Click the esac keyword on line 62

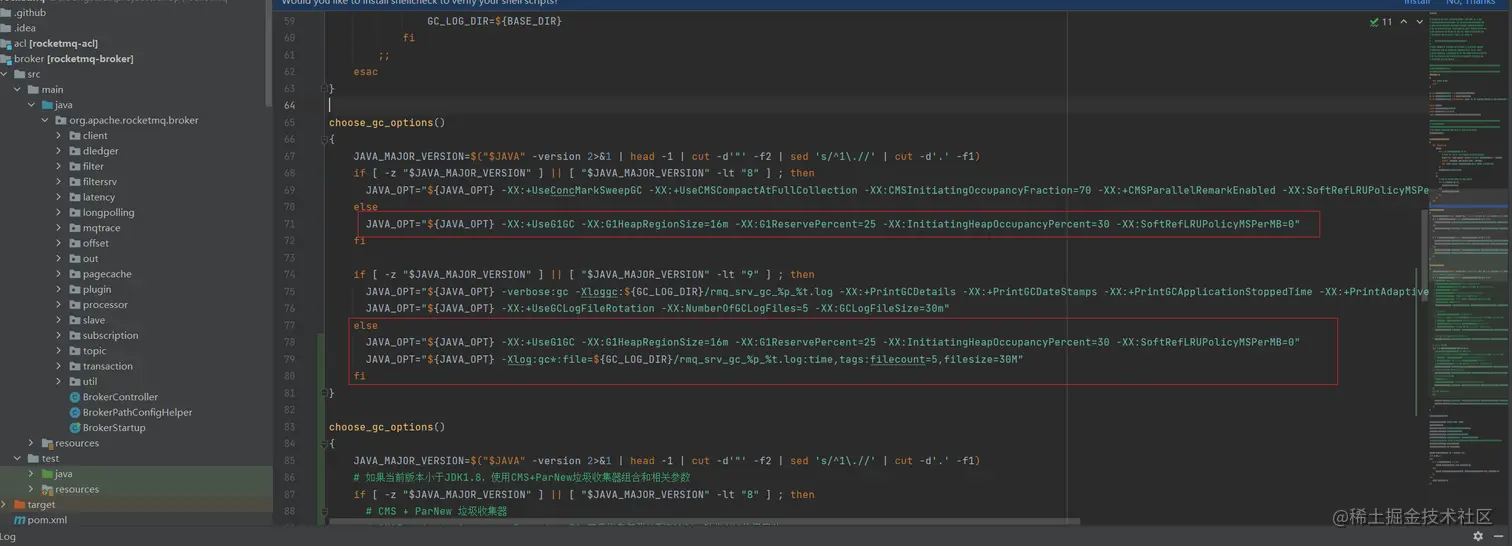click(366, 72)
